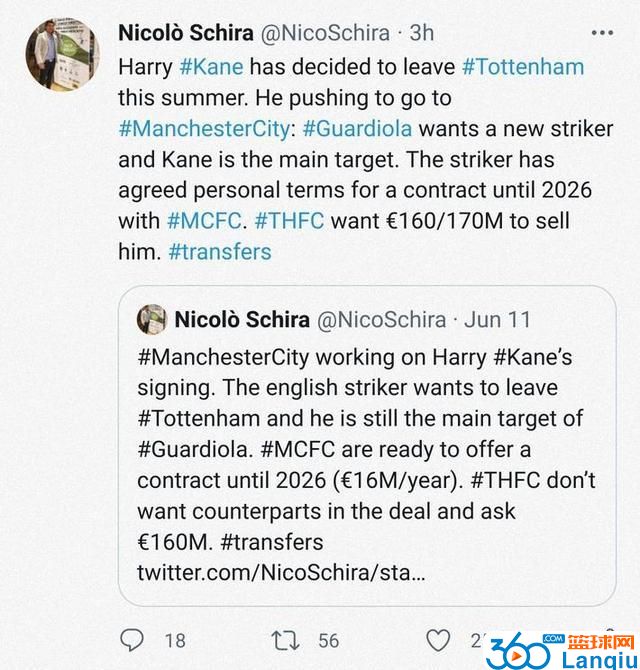This screenshot has width=640, height=670.
Task: Click the 3h timestamp of the tweet
Action: [x=422, y=32]
